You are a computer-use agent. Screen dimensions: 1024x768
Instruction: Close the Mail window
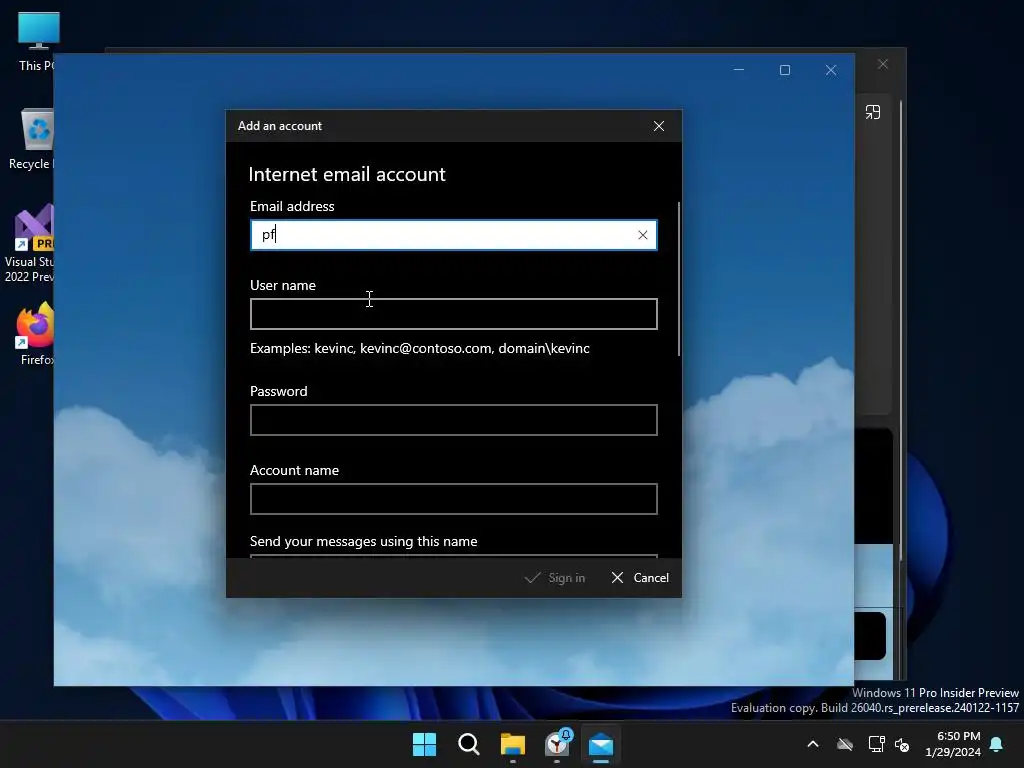point(831,70)
